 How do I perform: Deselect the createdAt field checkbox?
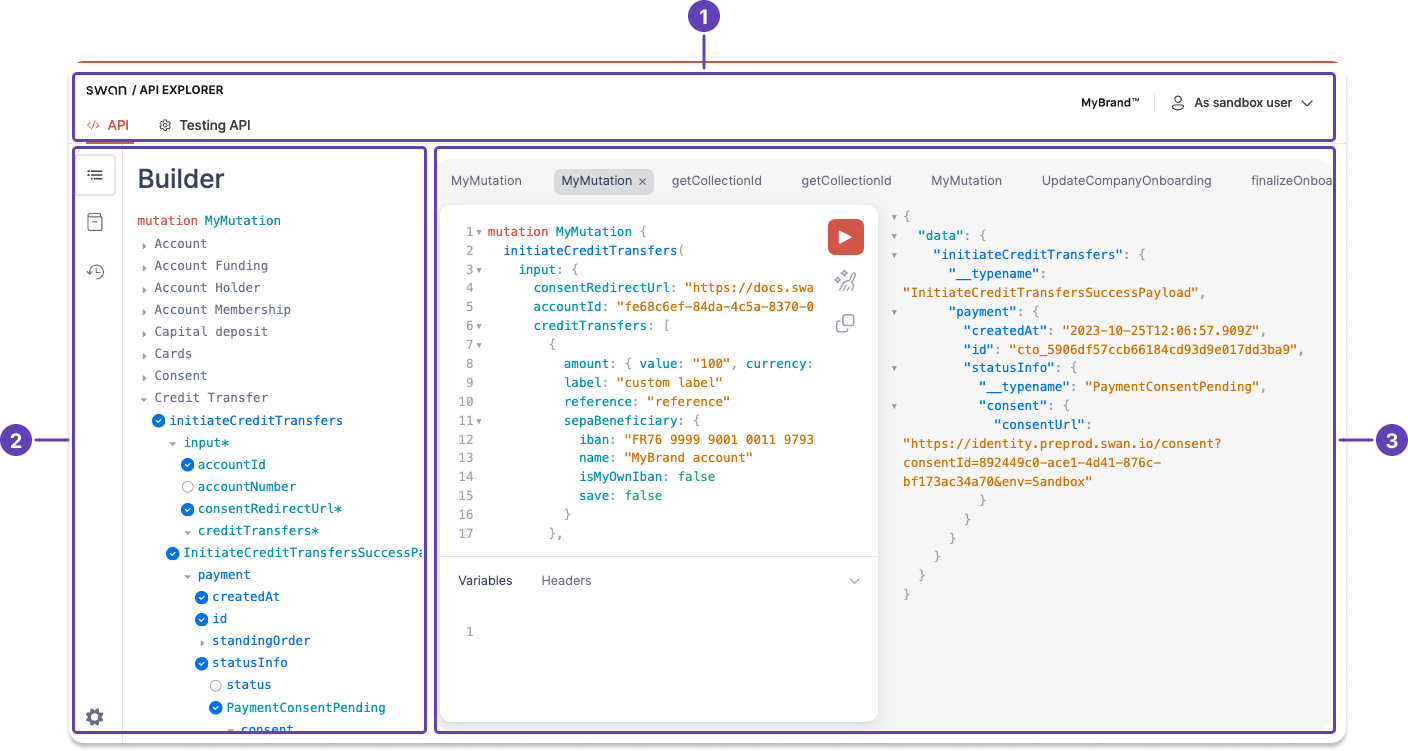(201, 596)
